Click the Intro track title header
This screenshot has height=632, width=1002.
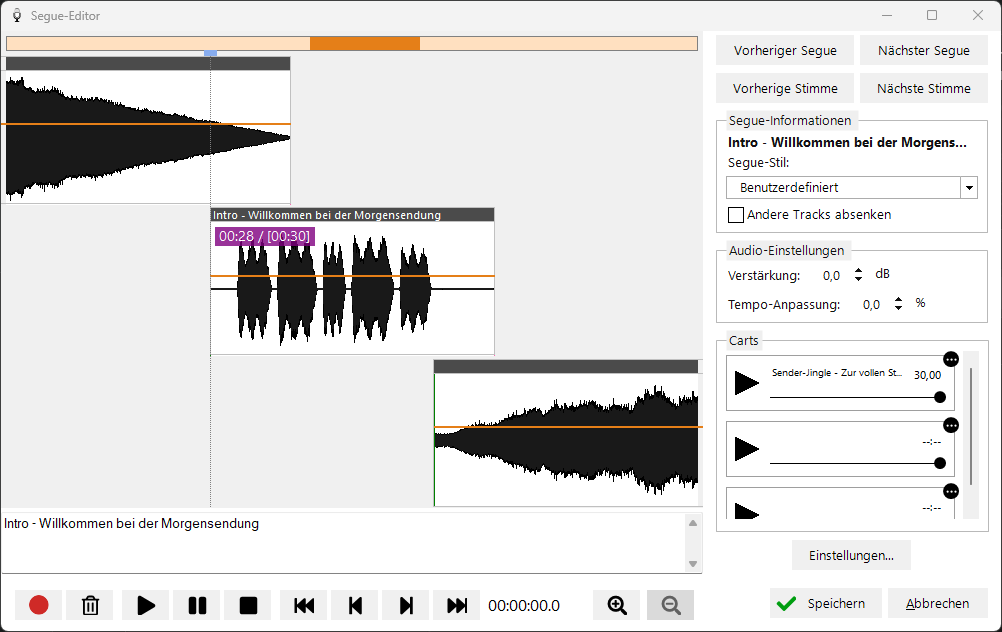coord(353,215)
